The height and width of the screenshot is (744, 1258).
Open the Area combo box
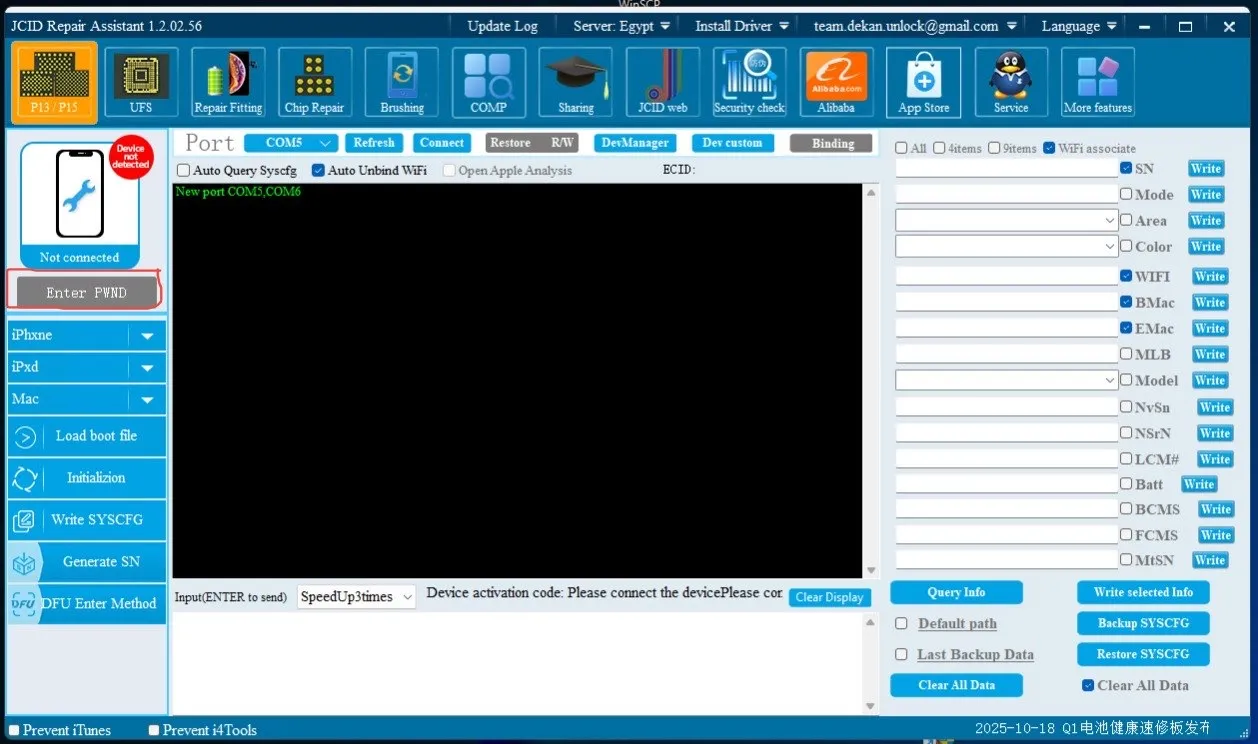pos(1007,220)
